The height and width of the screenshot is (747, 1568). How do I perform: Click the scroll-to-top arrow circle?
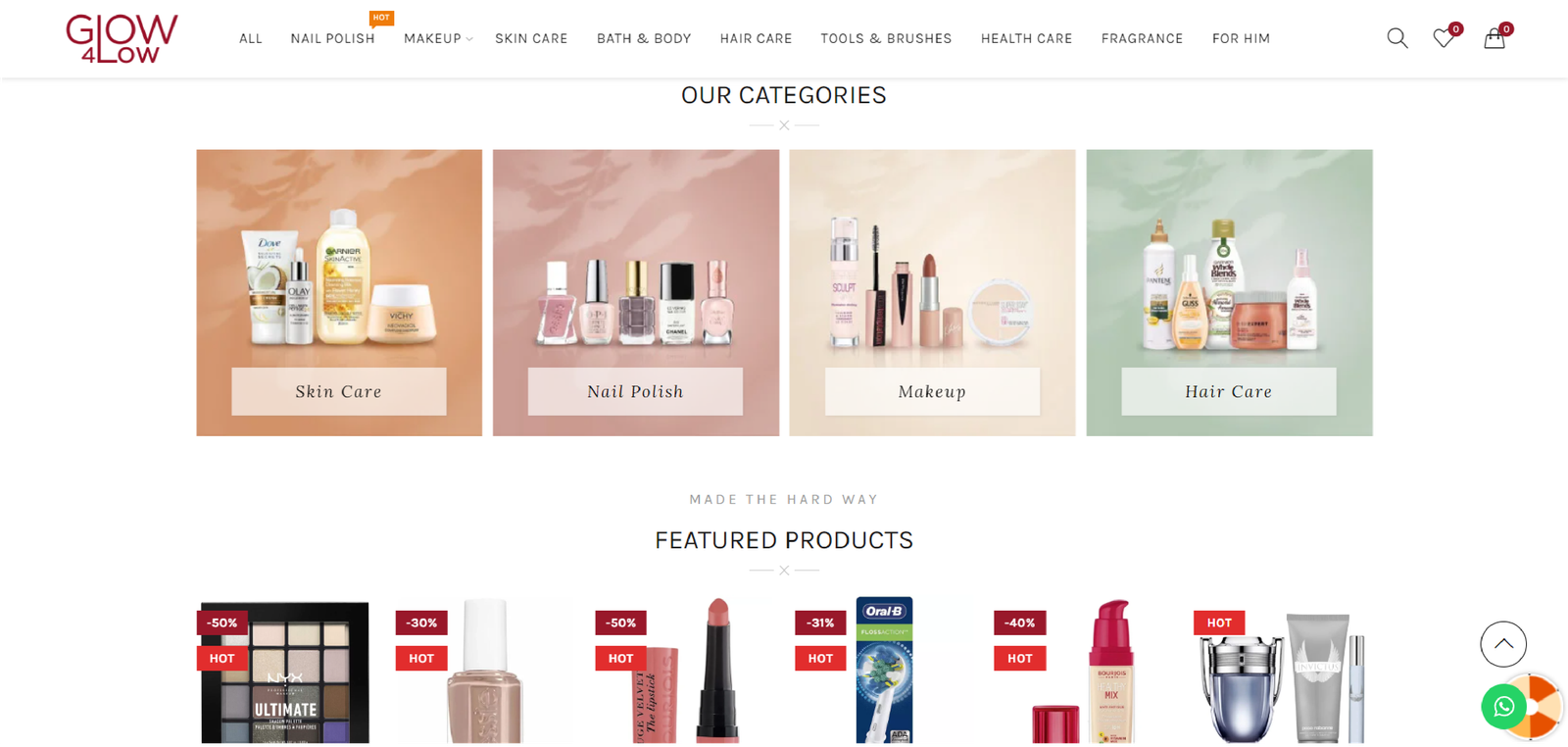click(1503, 644)
